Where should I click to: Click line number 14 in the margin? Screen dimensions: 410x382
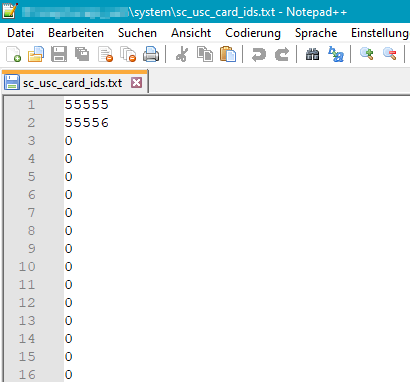[27, 339]
